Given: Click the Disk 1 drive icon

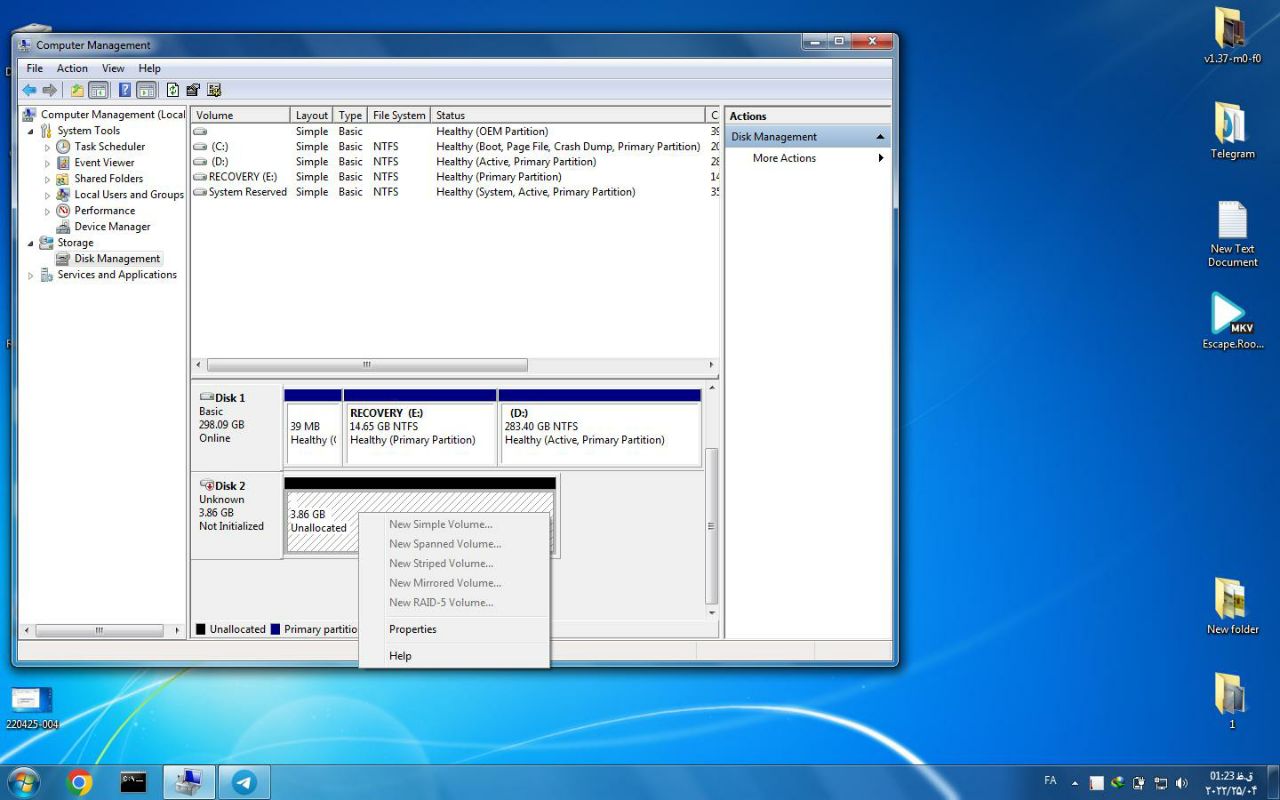Looking at the screenshot, I should 207,397.
